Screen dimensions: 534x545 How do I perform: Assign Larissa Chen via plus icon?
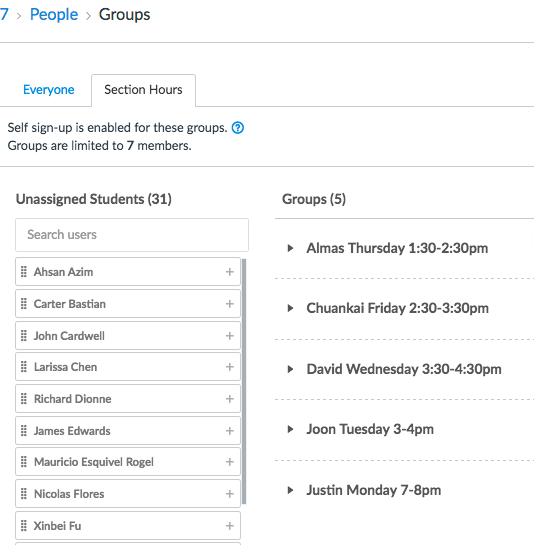pos(229,367)
